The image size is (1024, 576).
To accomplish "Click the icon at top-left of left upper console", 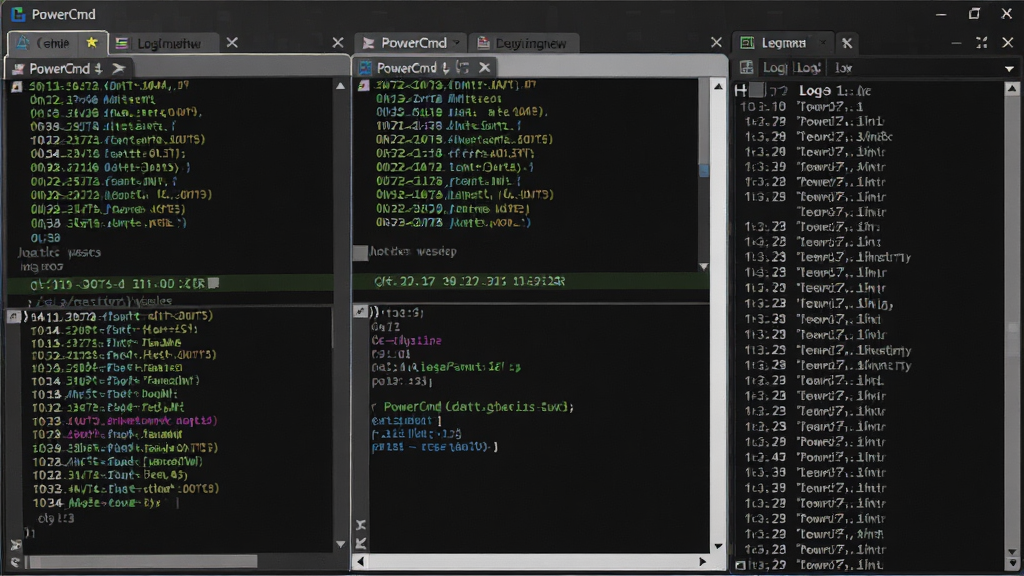I will point(16,86).
